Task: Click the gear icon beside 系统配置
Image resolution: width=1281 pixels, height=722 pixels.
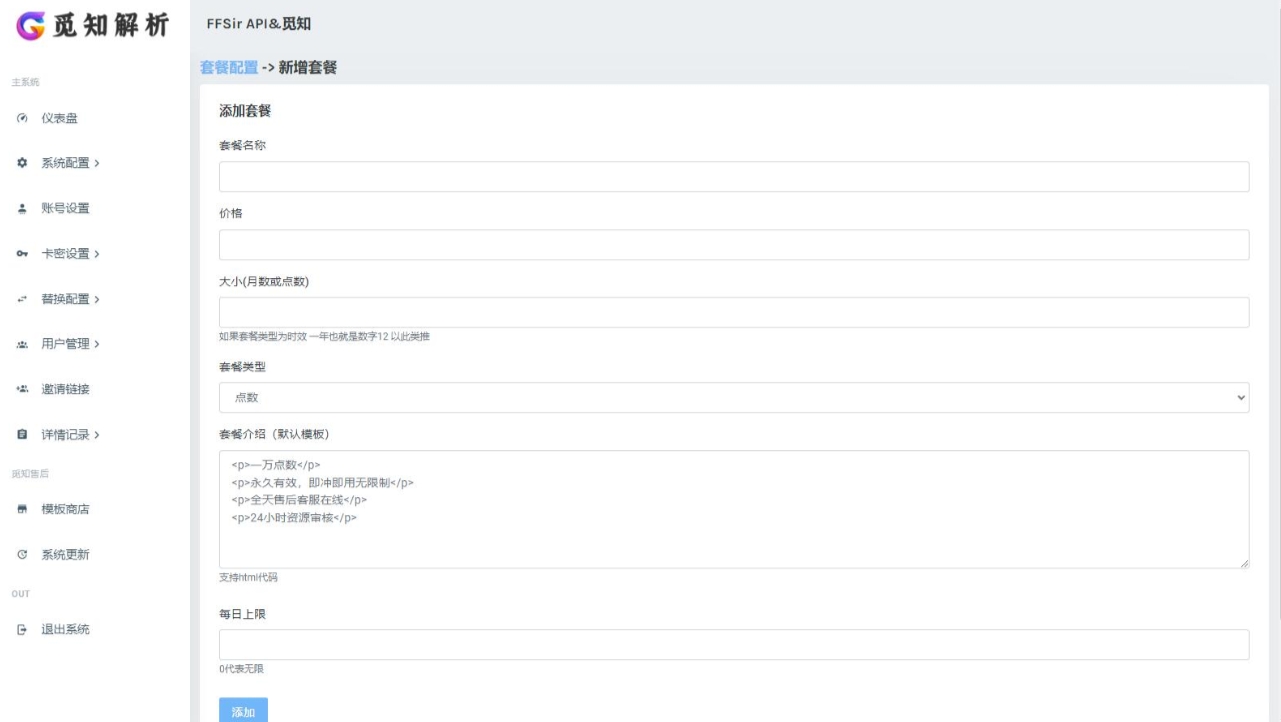Action: click(x=22, y=164)
